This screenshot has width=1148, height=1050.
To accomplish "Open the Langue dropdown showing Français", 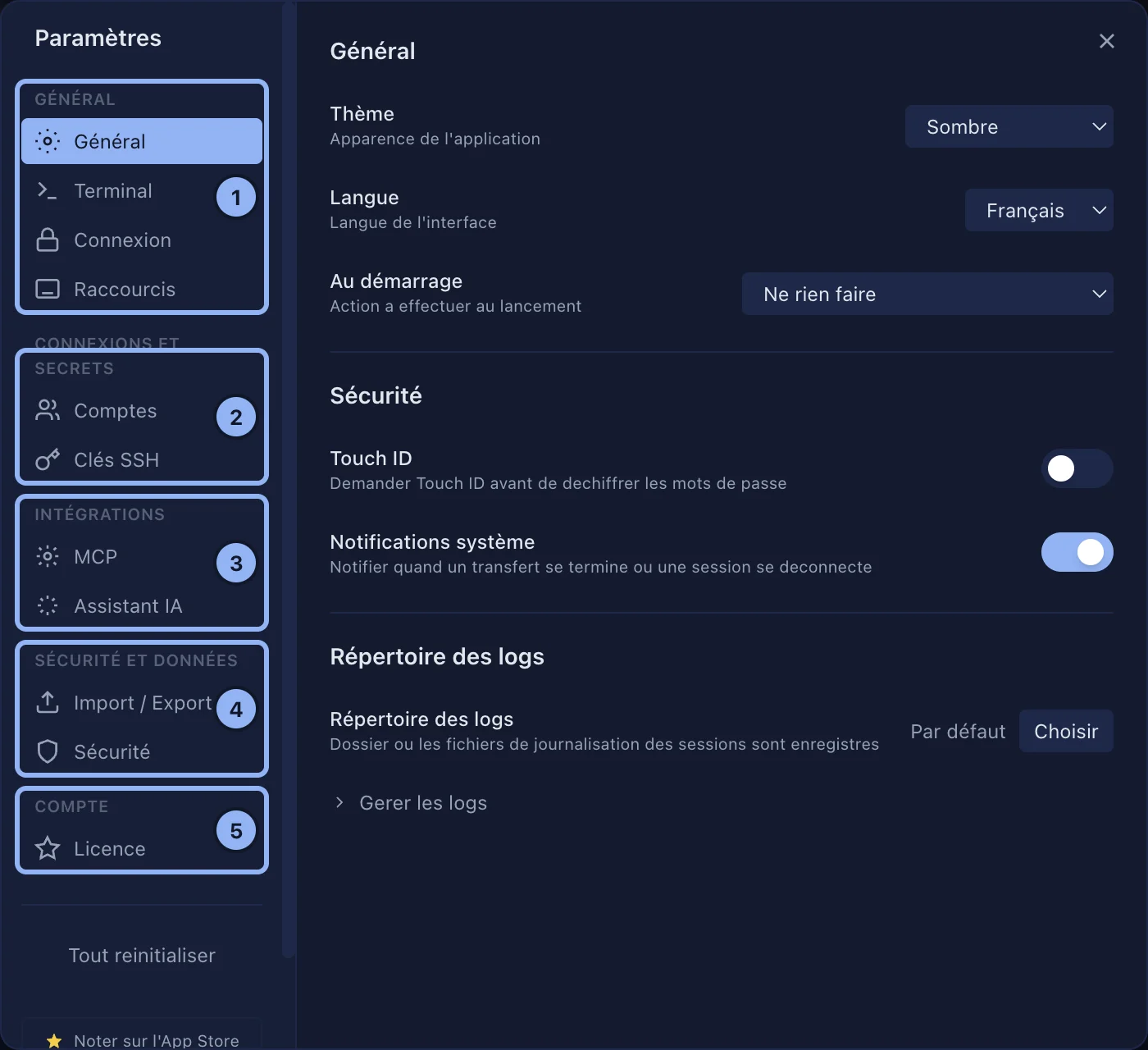I will pos(1039,210).
